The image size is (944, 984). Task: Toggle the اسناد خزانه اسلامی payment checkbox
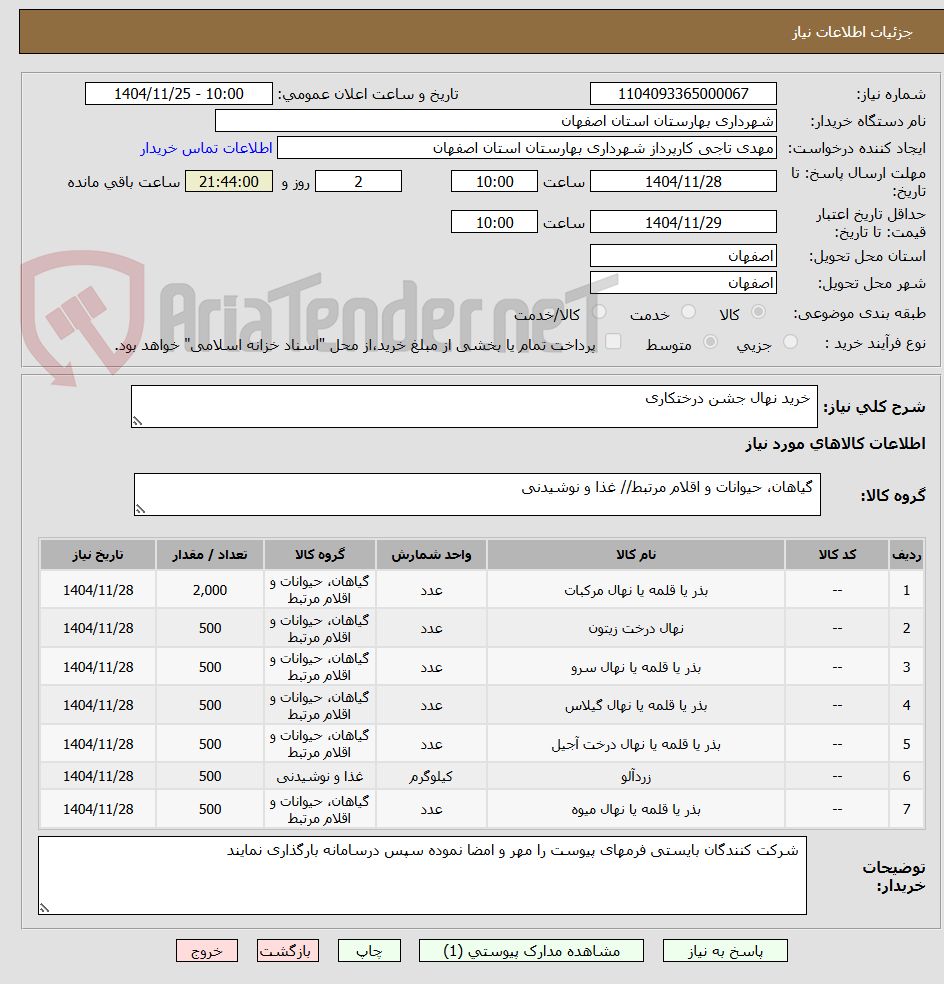pyautogui.click(x=613, y=342)
